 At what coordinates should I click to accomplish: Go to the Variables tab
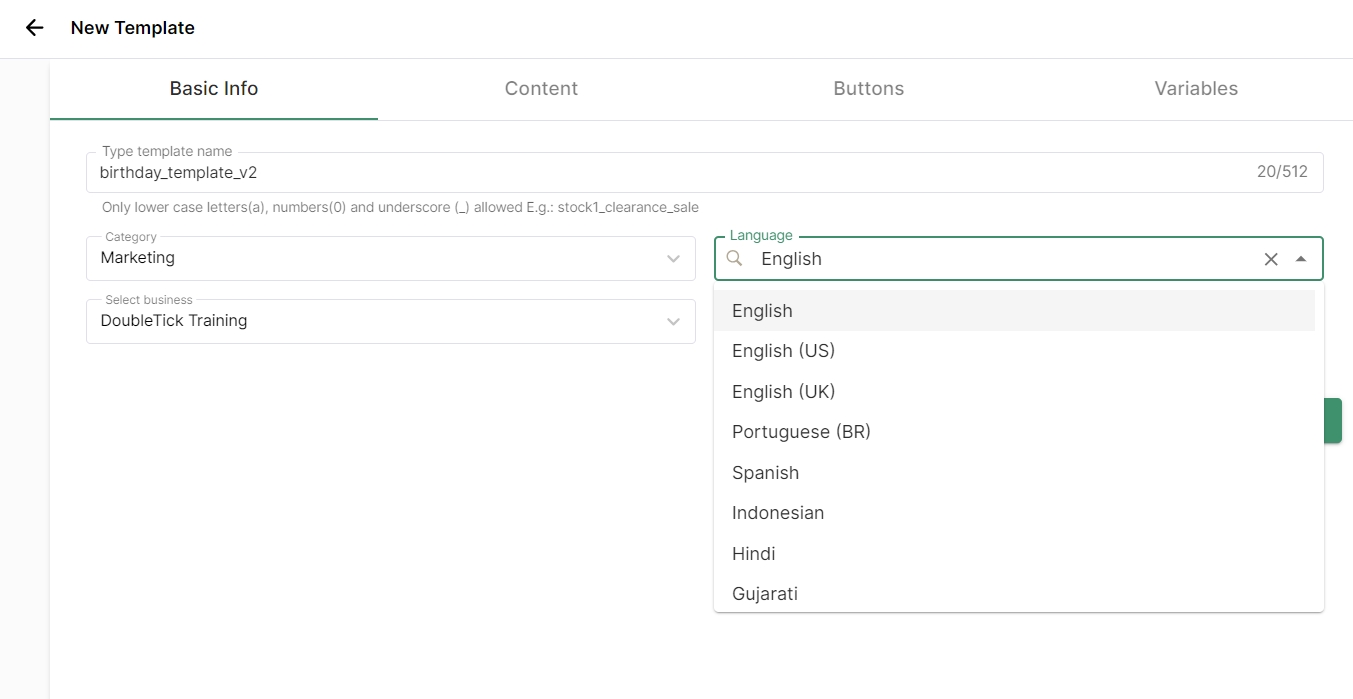1196,89
